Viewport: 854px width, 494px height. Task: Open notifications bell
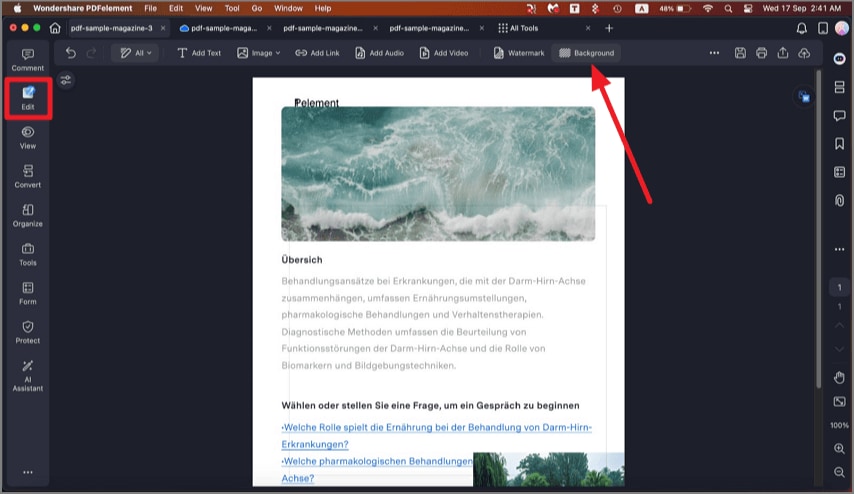coord(802,28)
